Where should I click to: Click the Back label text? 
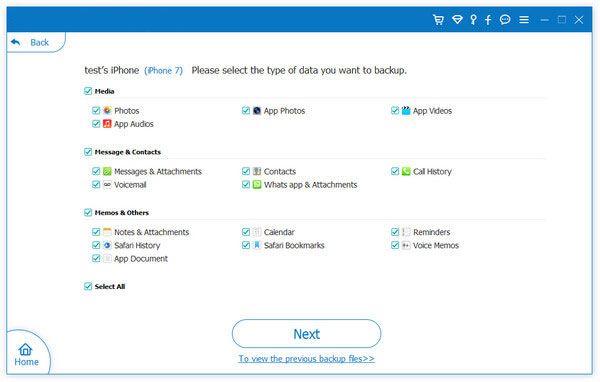point(39,42)
